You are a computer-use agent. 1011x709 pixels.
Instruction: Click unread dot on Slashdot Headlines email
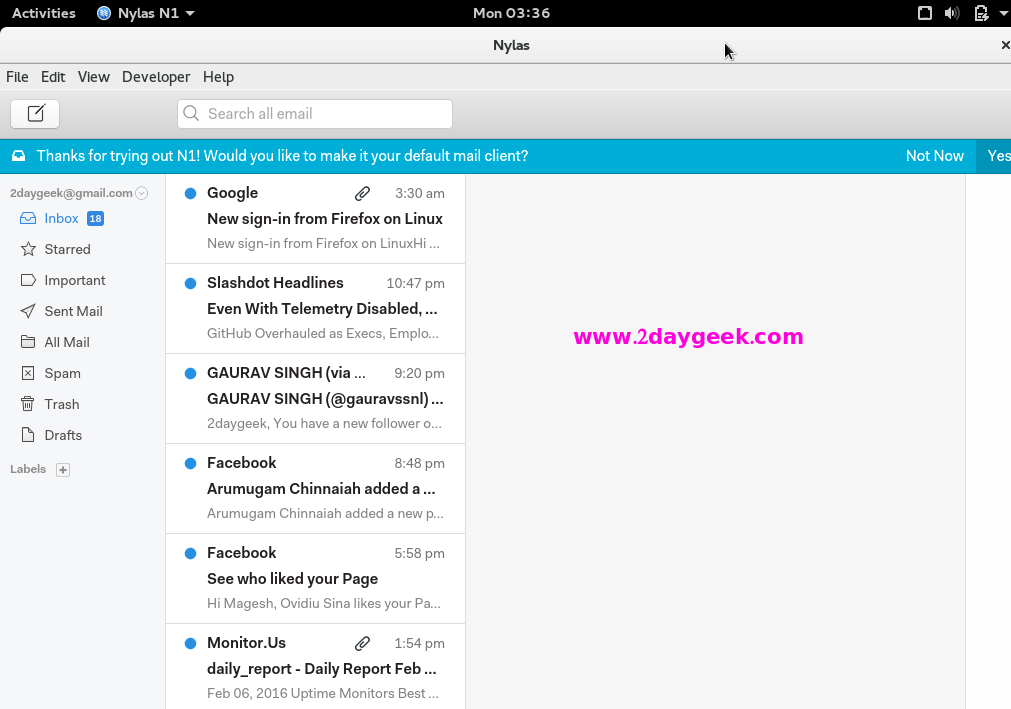(190, 284)
